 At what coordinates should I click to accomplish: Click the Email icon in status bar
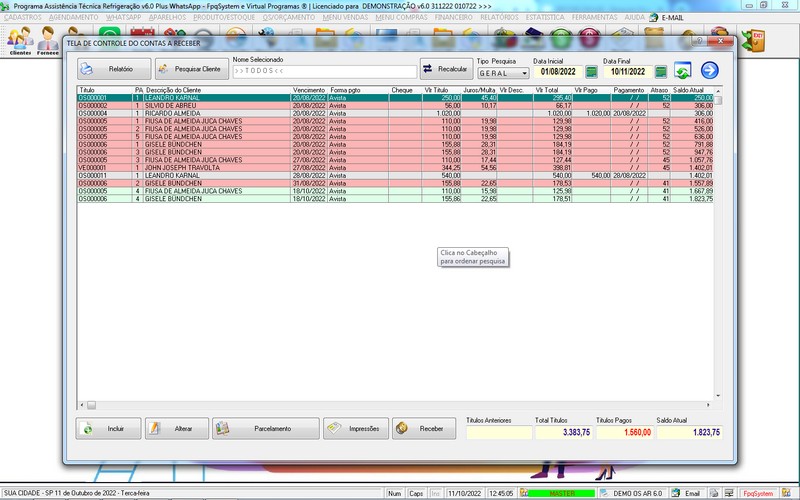point(685,493)
